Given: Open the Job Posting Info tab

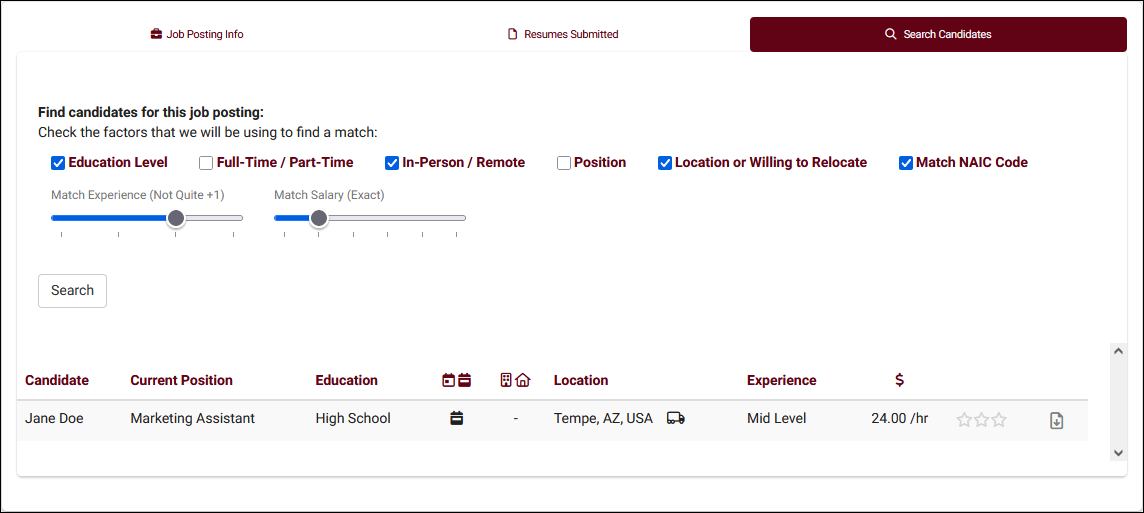Looking at the screenshot, I should pos(197,34).
